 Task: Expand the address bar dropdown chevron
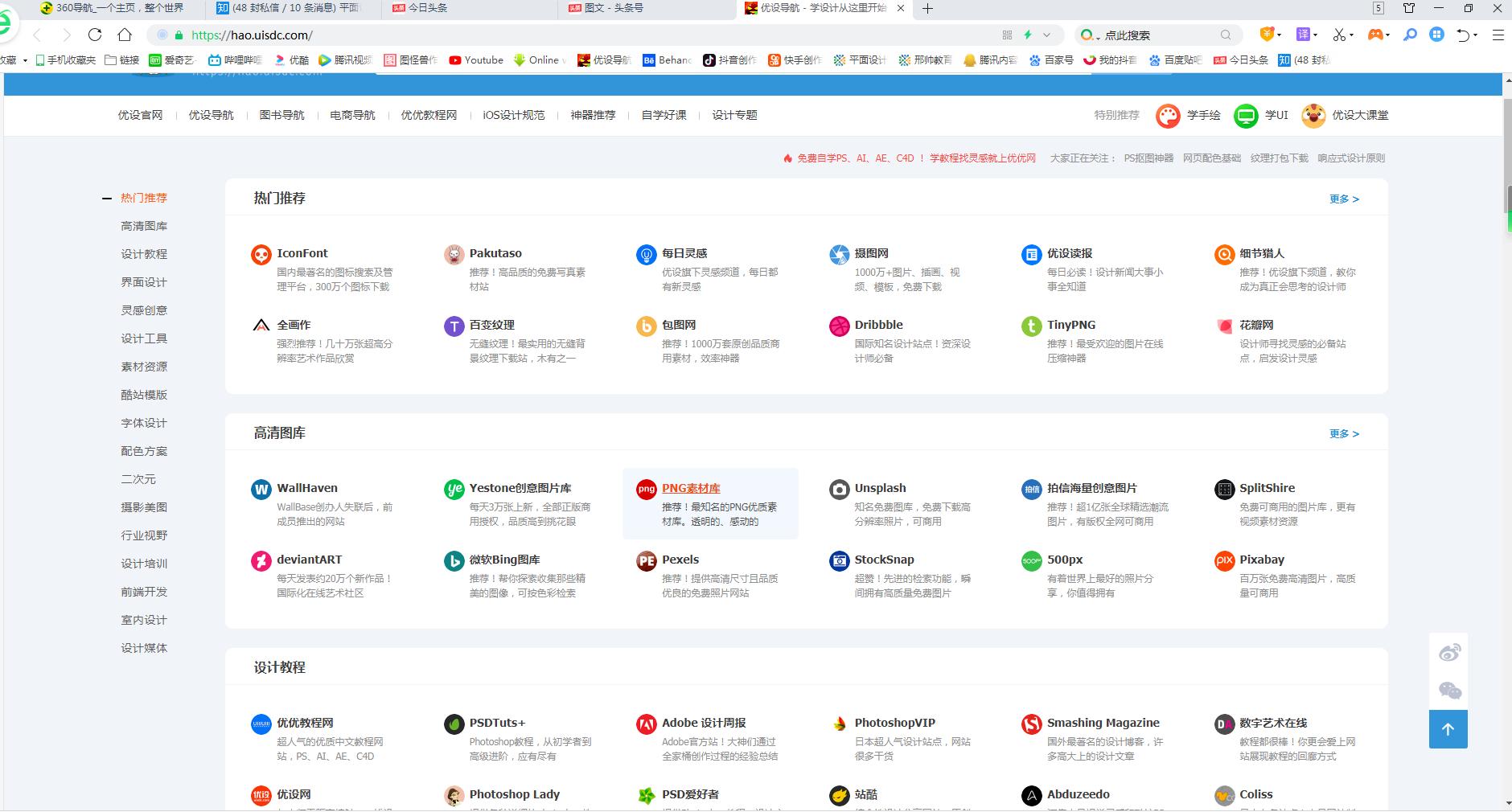(x=1046, y=35)
